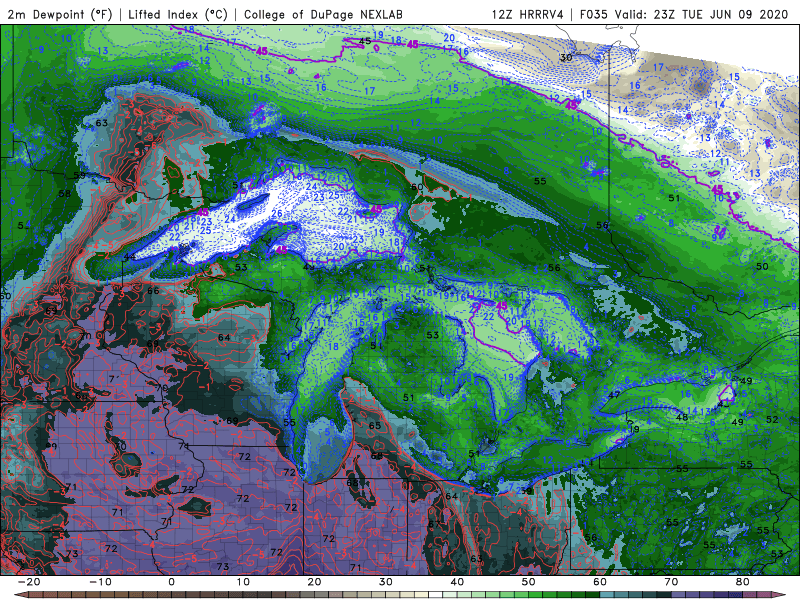This screenshot has height=600, width=800.
Task: Click the black dewpoint value 48 on map
Action: point(682,417)
